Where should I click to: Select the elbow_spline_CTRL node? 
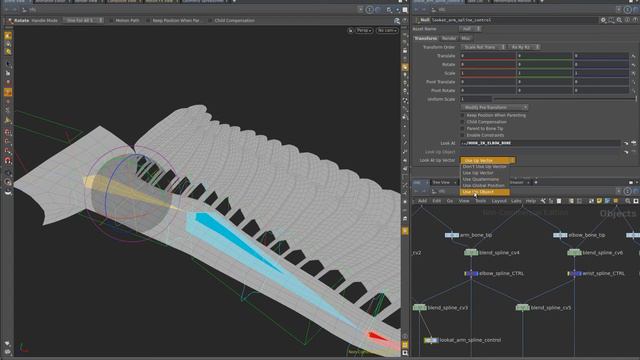pyautogui.click(x=471, y=273)
